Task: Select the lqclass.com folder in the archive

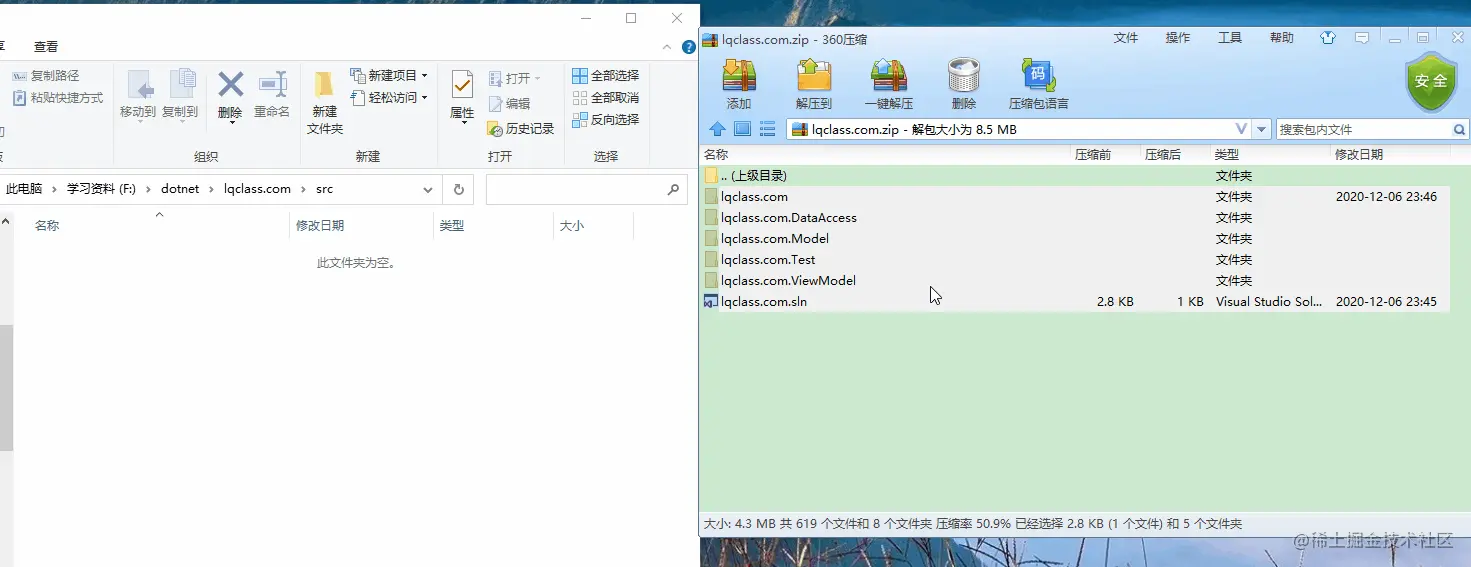Action: coord(1075,197)
